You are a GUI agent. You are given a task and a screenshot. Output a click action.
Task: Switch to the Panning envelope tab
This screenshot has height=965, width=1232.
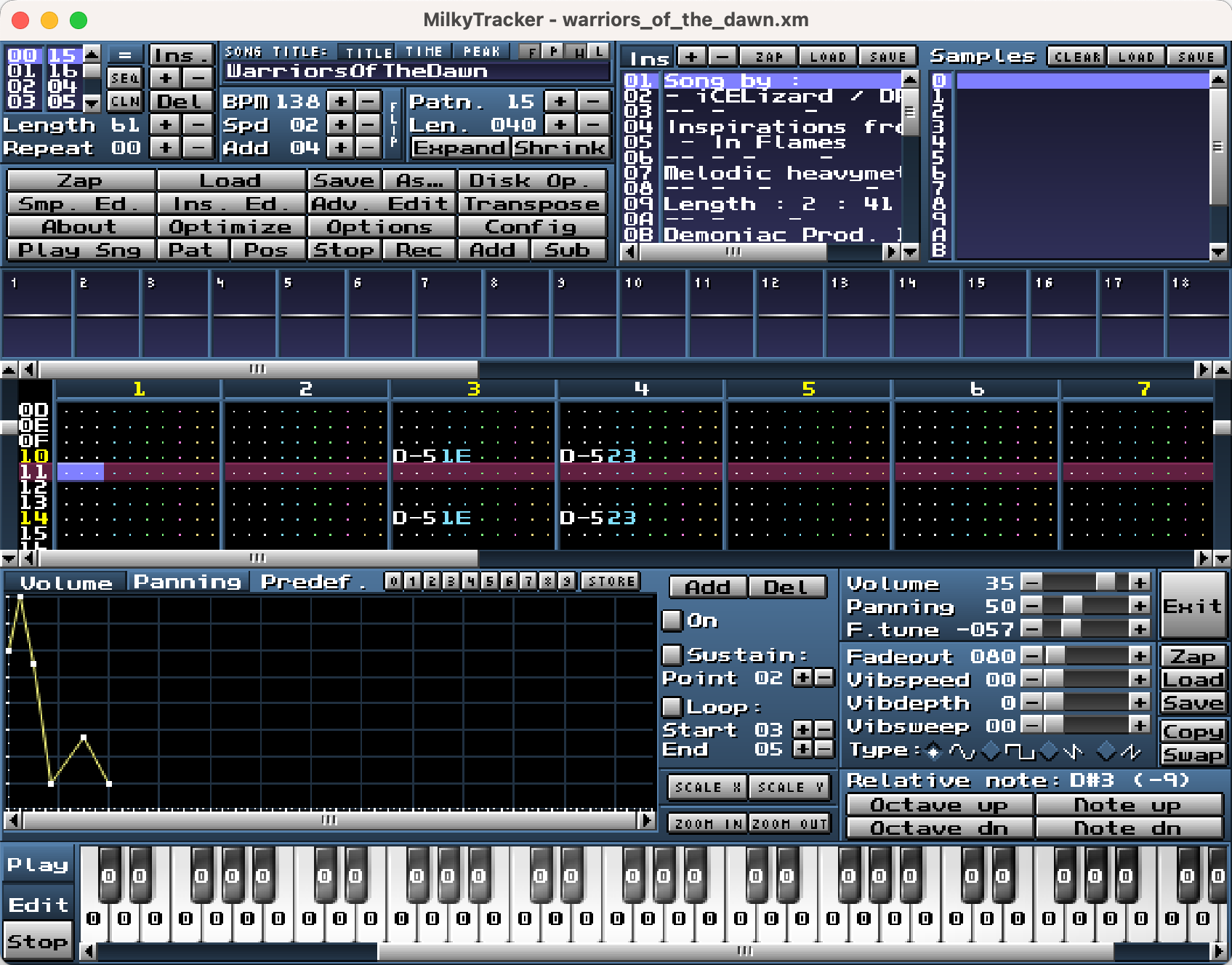[x=187, y=582]
